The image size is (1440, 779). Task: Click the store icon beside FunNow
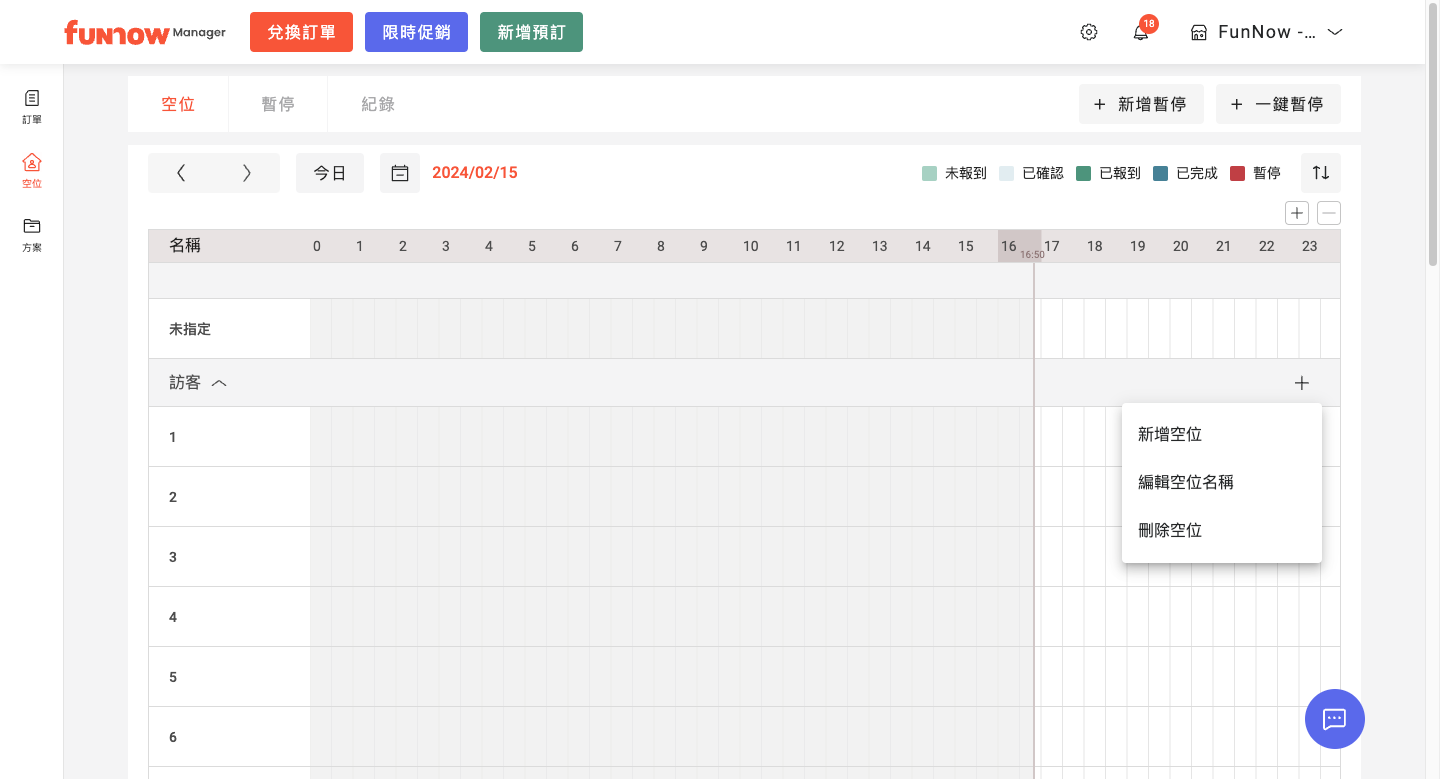pyautogui.click(x=1199, y=33)
